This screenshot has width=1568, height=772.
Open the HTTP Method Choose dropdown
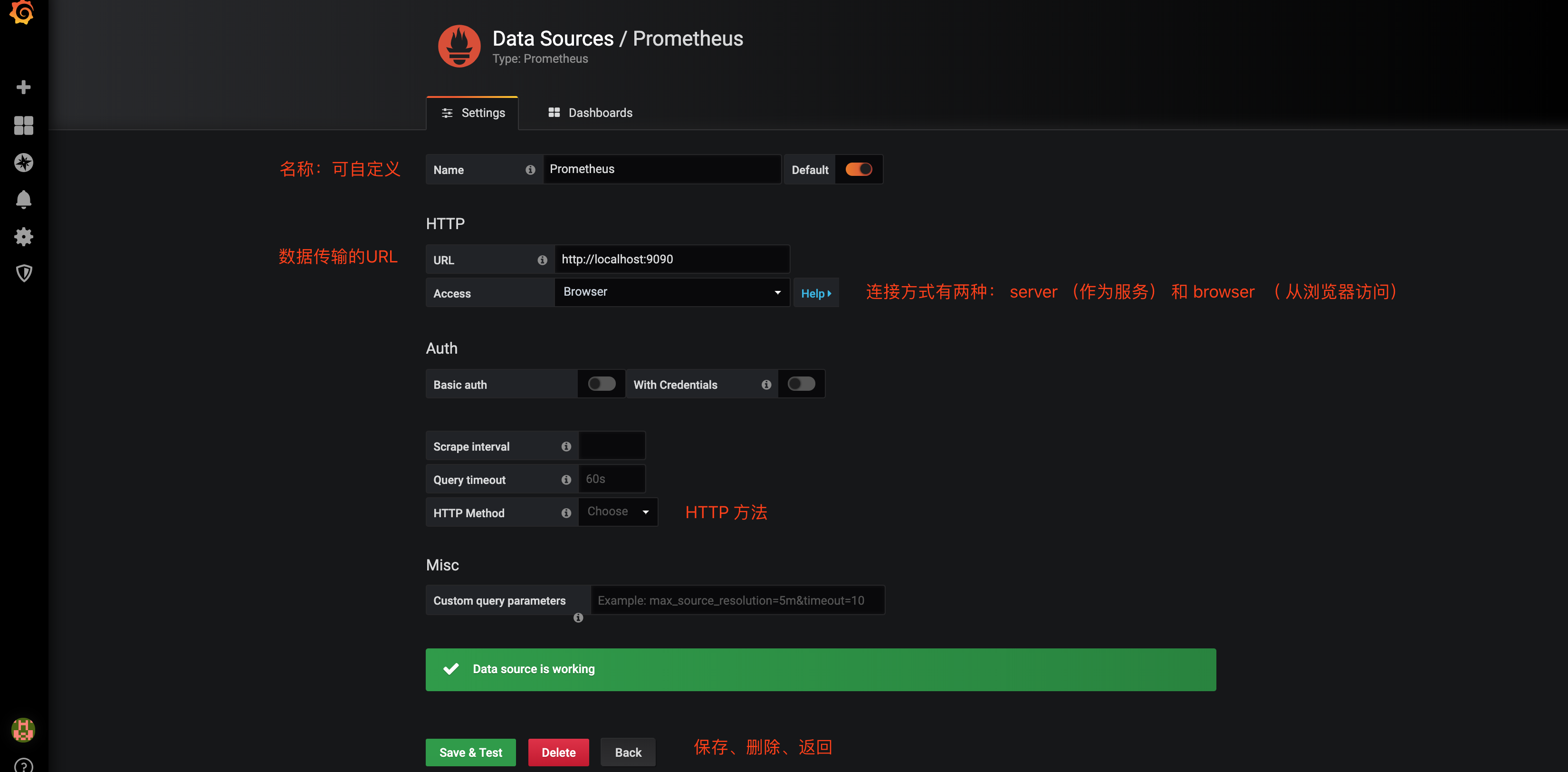[618, 512]
